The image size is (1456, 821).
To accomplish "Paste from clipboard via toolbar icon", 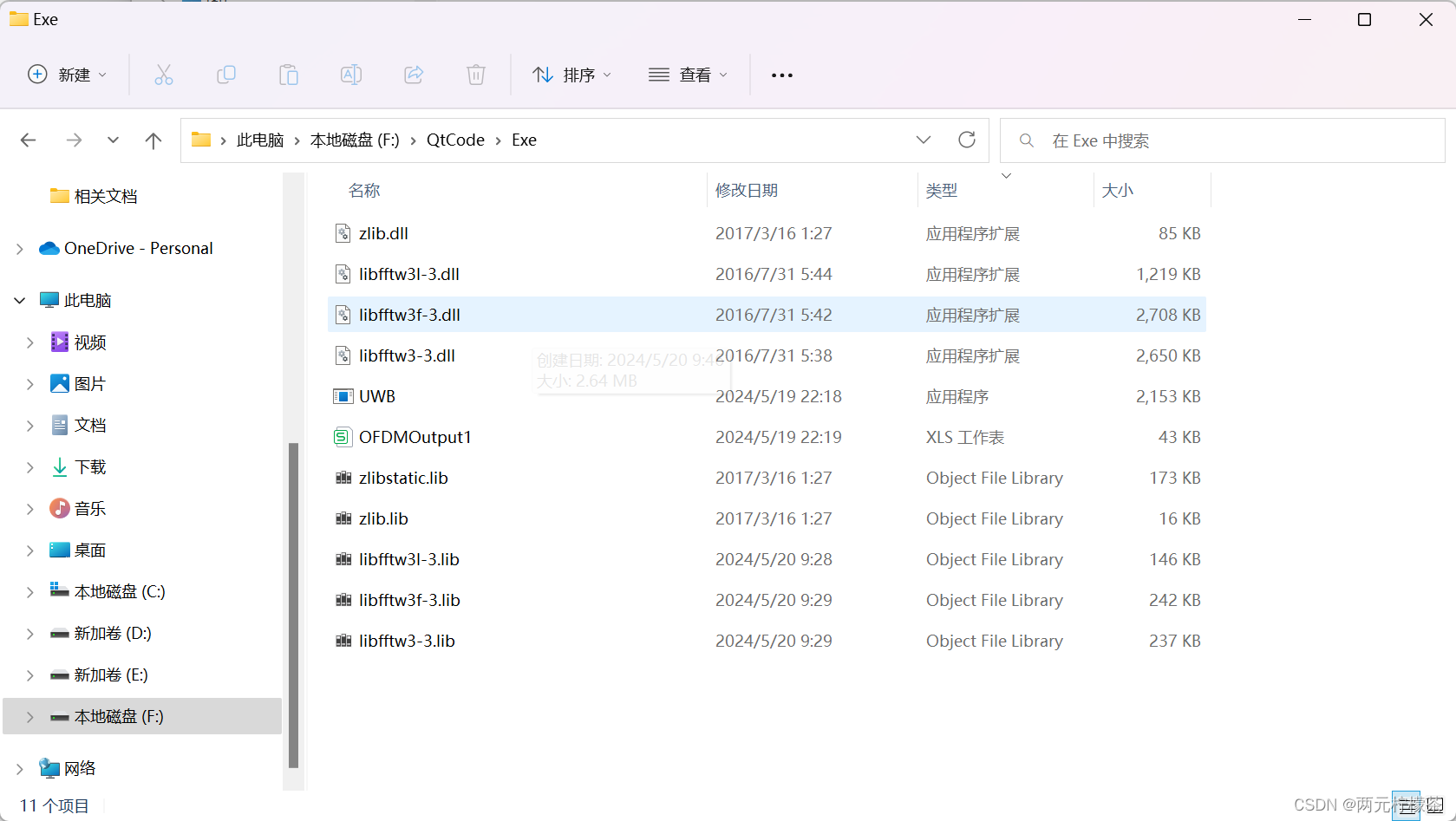I will pyautogui.click(x=289, y=75).
